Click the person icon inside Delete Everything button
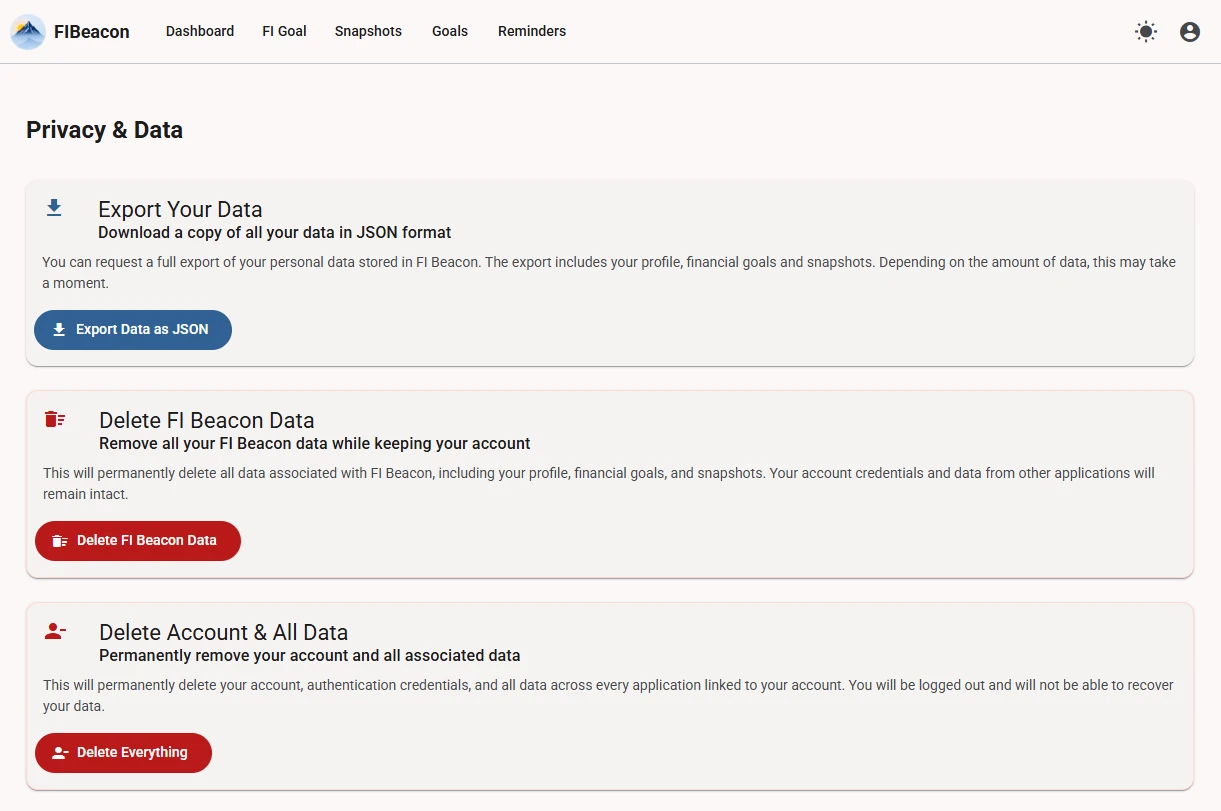The width and height of the screenshot is (1221, 811). [x=61, y=752]
